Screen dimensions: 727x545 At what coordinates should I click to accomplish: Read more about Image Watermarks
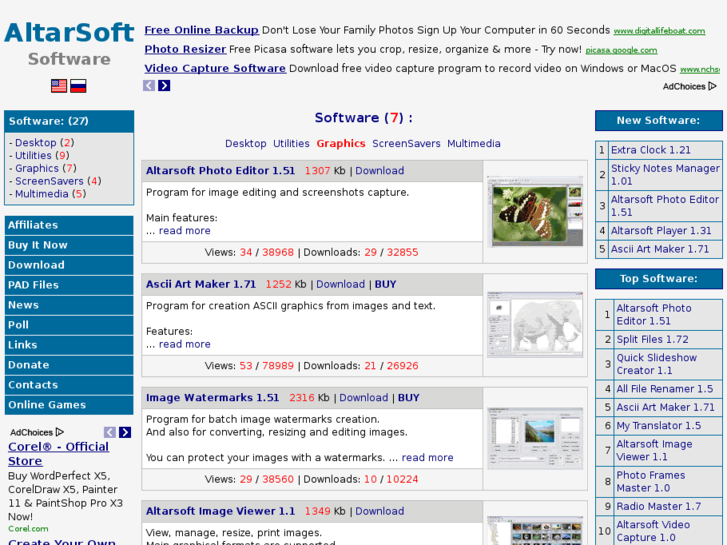point(427,458)
